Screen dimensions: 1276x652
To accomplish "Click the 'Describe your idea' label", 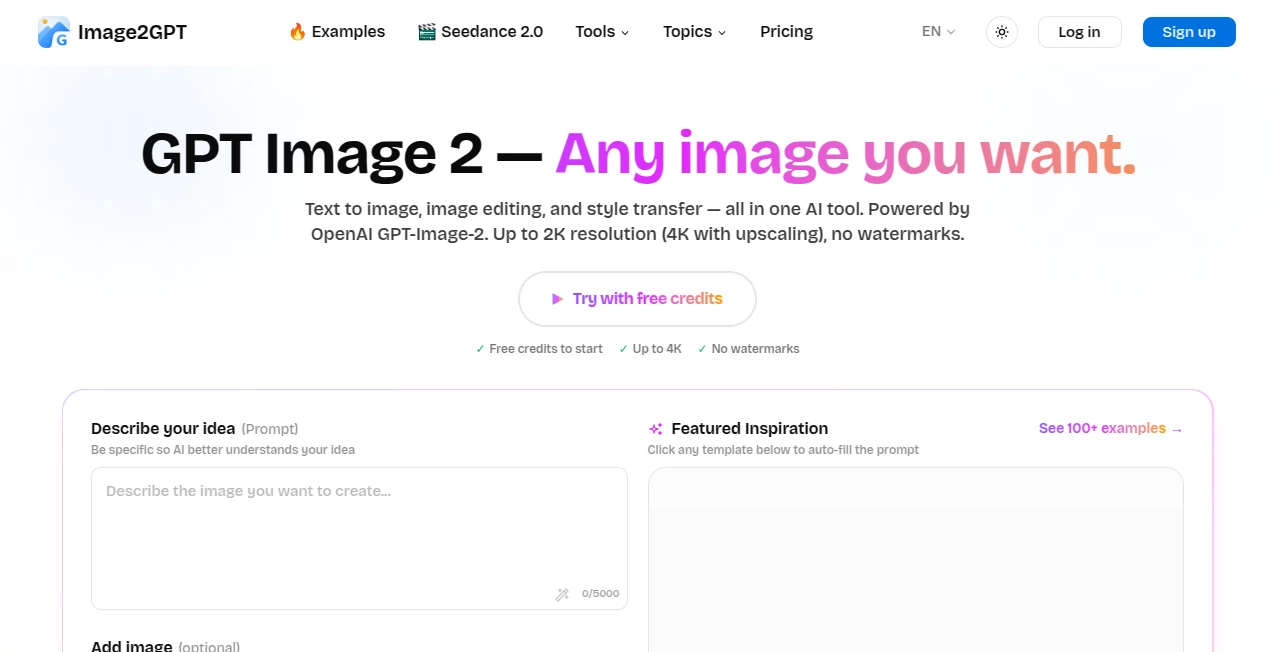I will 163,428.
